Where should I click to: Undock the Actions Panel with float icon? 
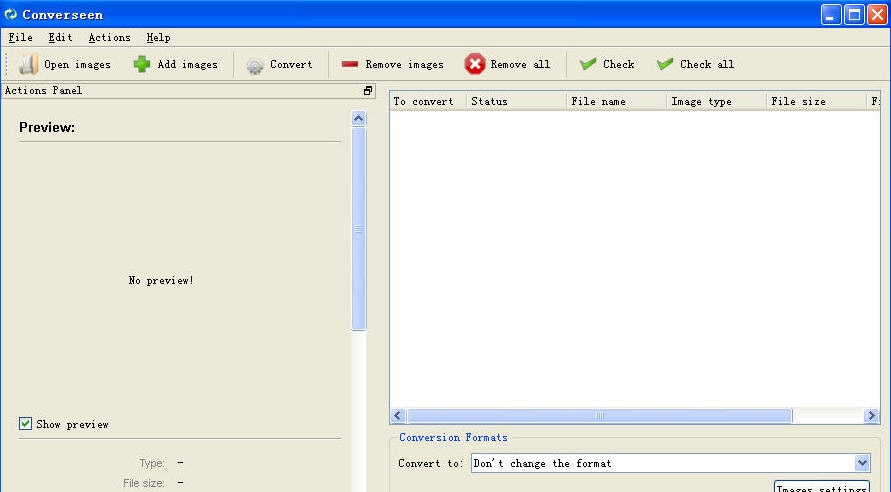pyautogui.click(x=368, y=90)
